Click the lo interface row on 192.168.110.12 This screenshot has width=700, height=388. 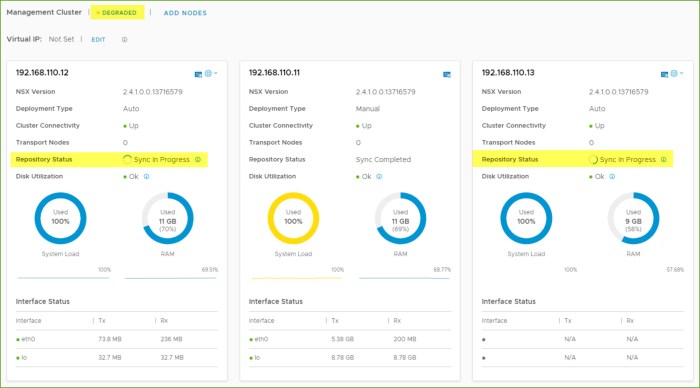click(x=117, y=358)
